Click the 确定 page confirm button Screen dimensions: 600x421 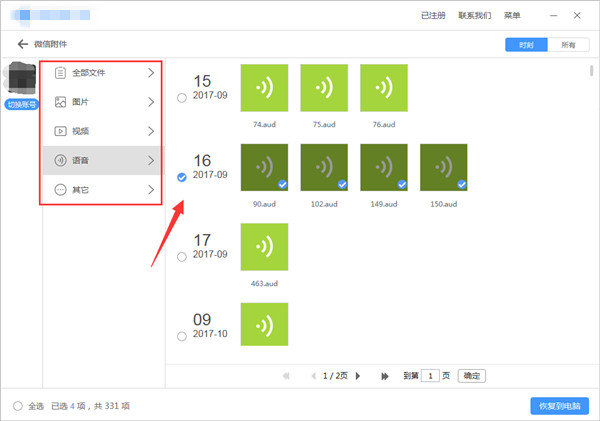[x=471, y=376]
